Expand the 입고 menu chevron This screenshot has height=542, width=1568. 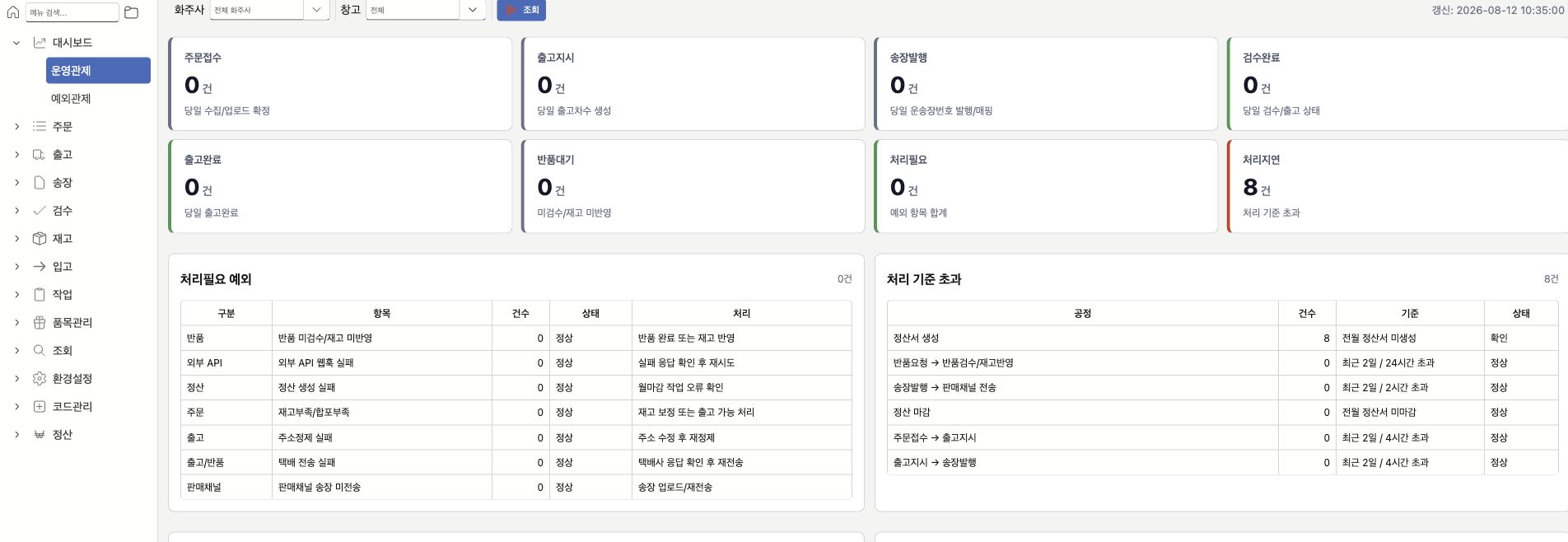[16, 266]
